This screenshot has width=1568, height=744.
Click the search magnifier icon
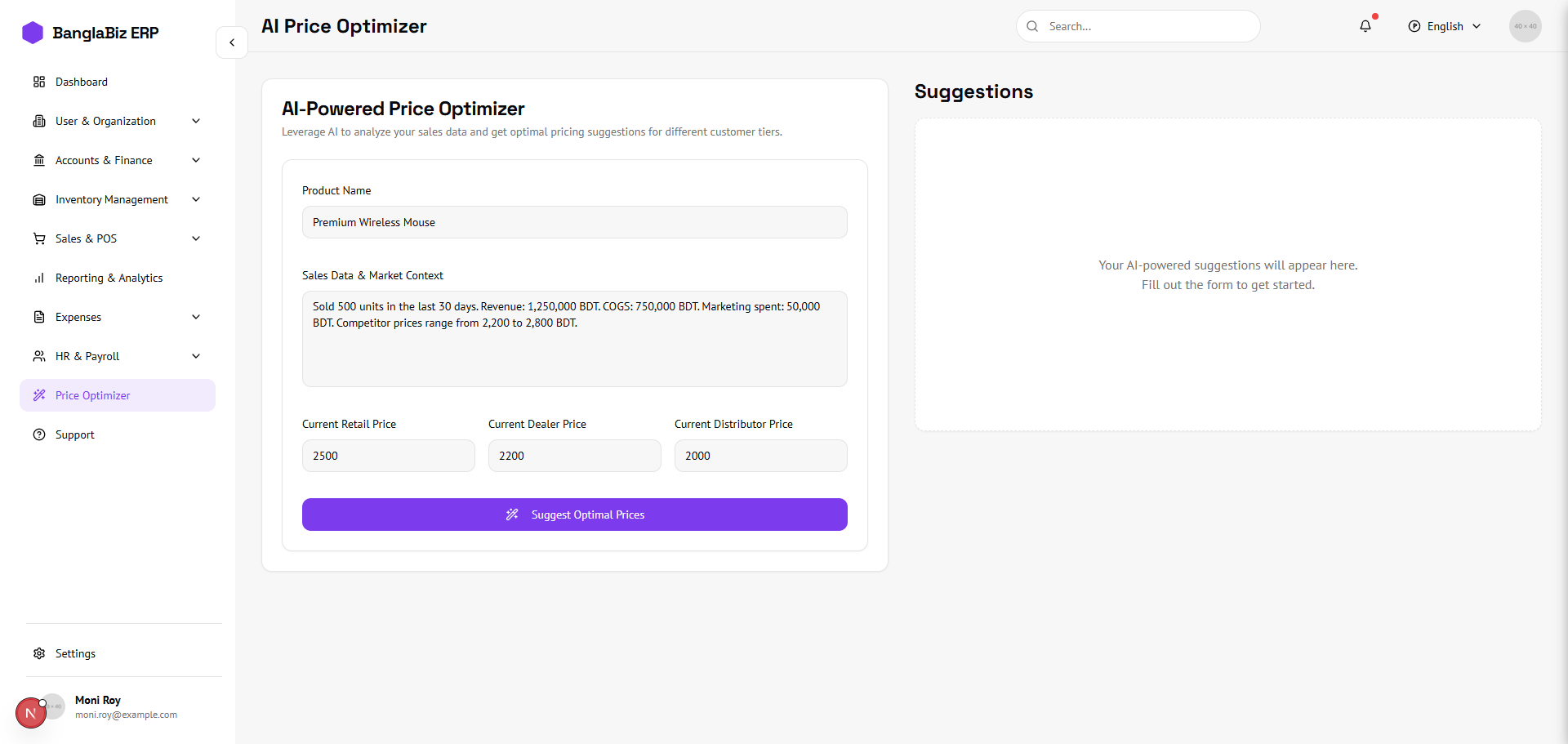[x=1033, y=26]
